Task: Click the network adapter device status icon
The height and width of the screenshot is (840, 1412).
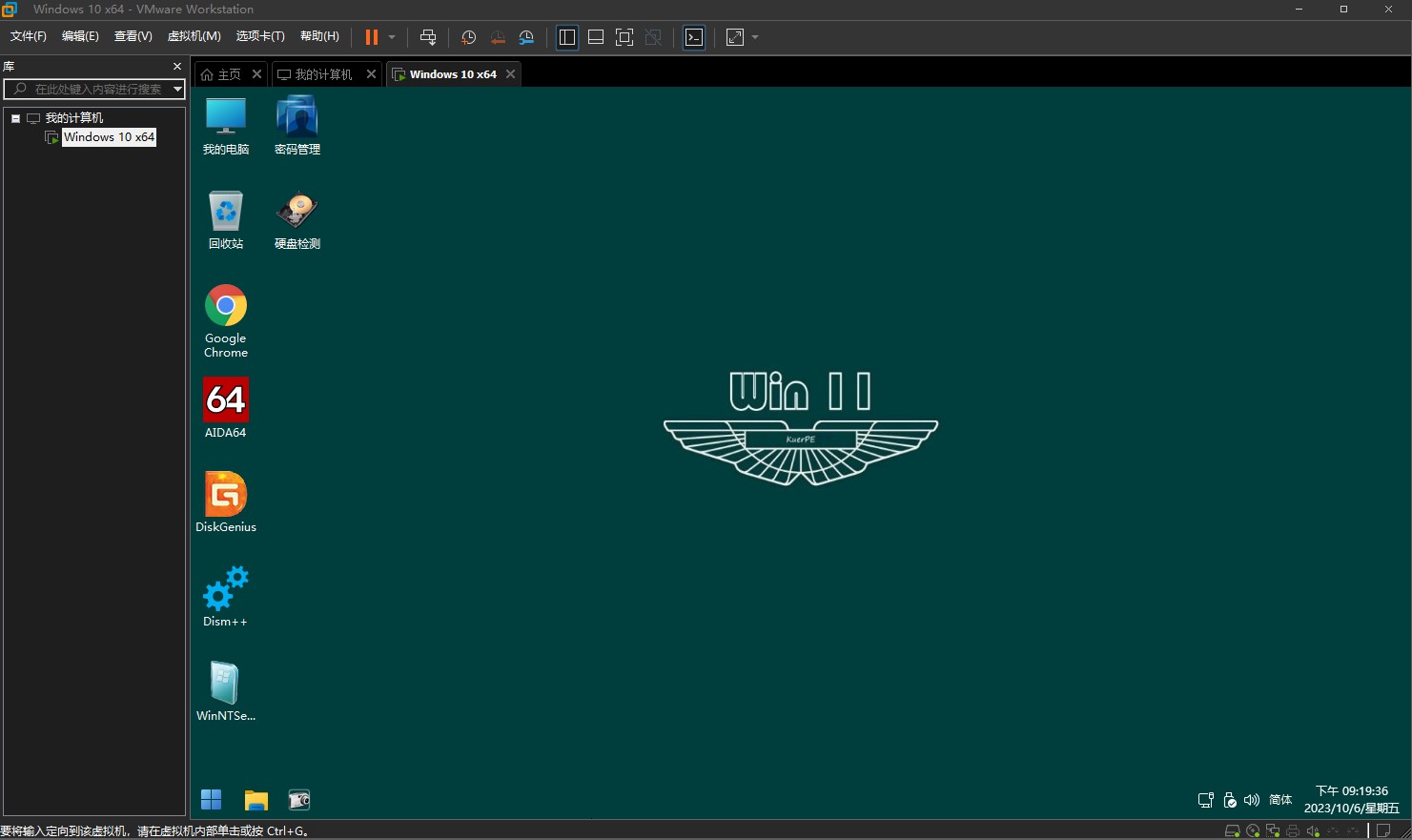Action: pos(1273,831)
